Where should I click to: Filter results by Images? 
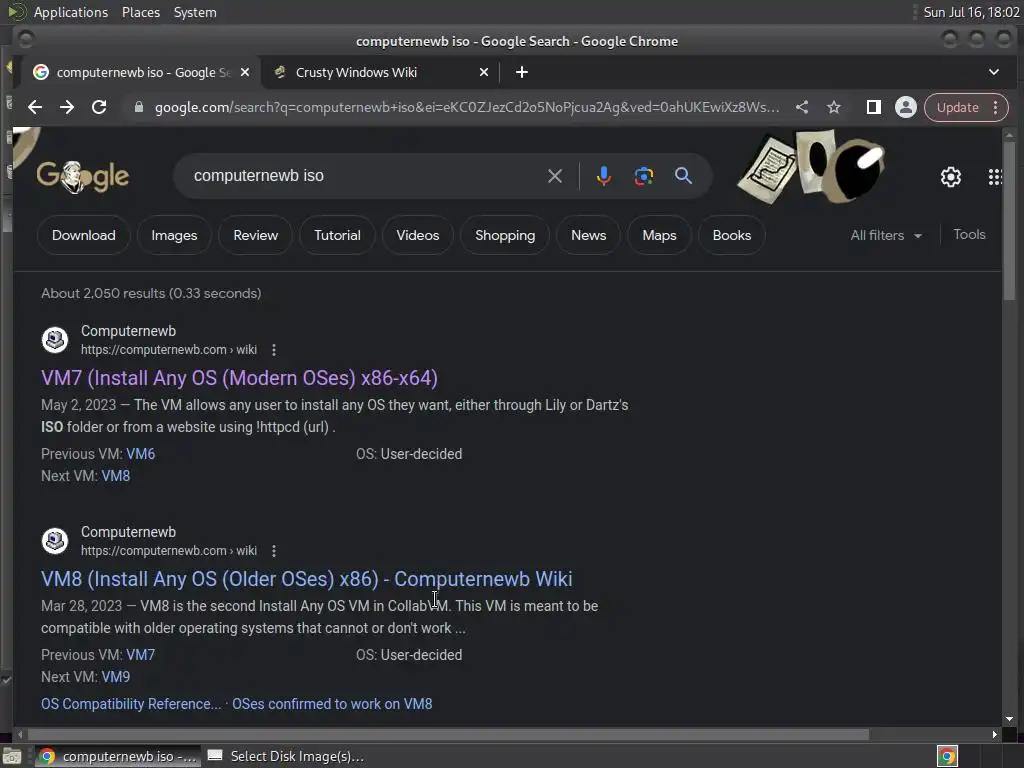point(174,235)
